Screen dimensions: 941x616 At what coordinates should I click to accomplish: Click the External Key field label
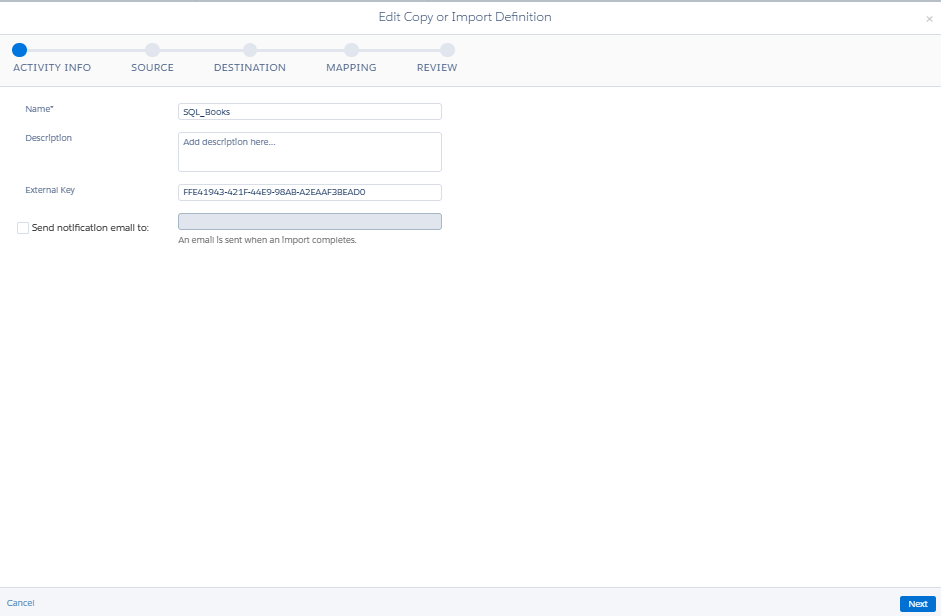pyautogui.click(x=50, y=190)
